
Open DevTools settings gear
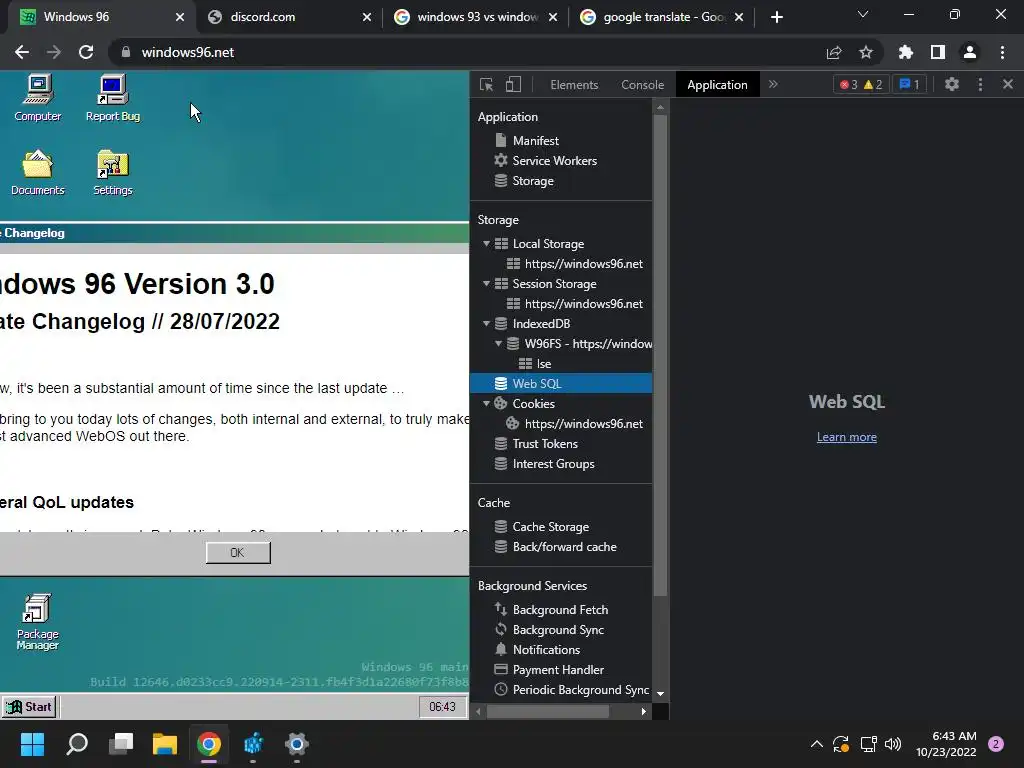click(952, 84)
